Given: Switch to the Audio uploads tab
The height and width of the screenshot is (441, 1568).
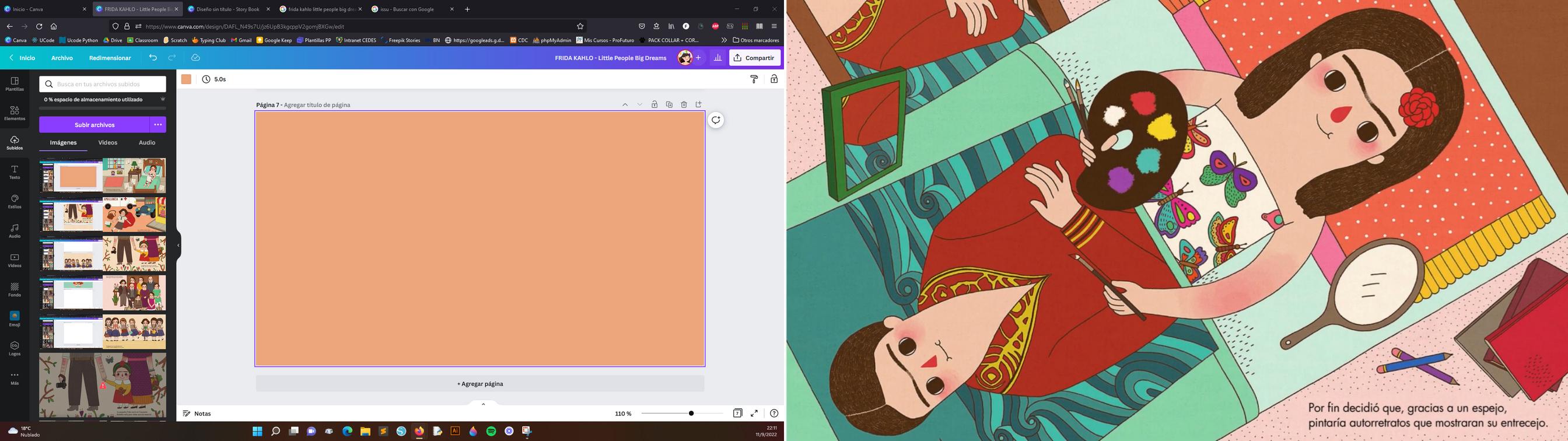Looking at the screenshot, I should tap(146, 142).
